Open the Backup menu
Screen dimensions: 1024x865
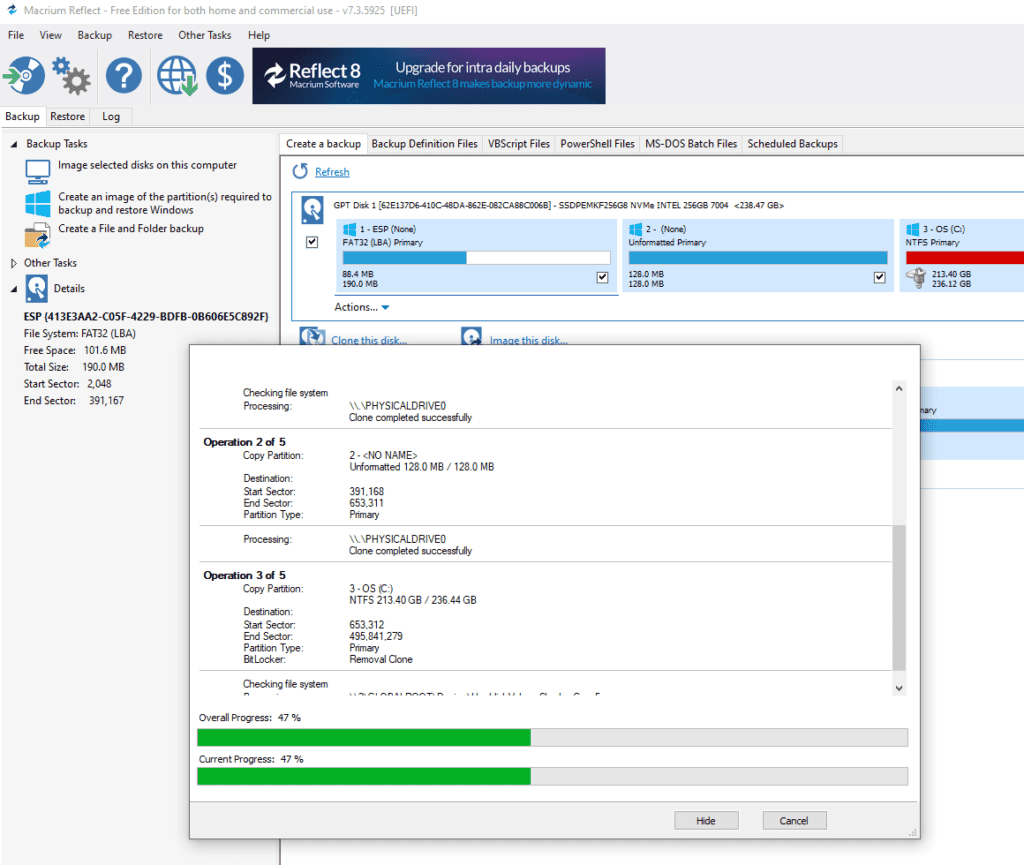click(x=95, y=35)
